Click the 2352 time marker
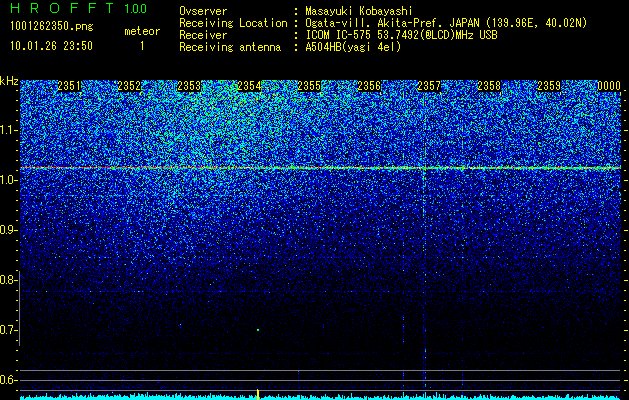Viewport: 629px width, 400px height. click(129, 86)
